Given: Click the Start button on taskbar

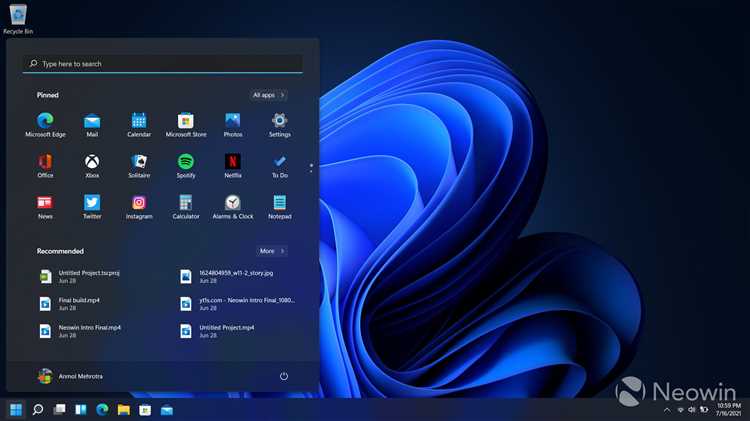Looking at the screenshot, I should click(16, 410).
